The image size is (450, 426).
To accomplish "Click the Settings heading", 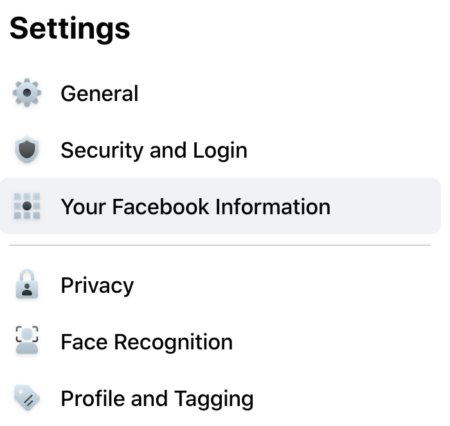I will coord(70,29).
